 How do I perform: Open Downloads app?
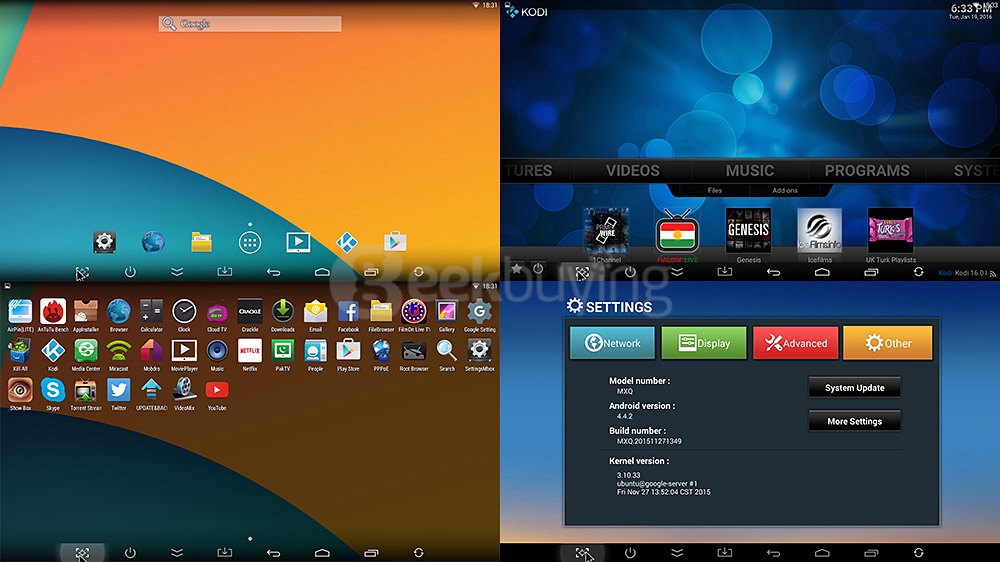[x=283, y=315]
